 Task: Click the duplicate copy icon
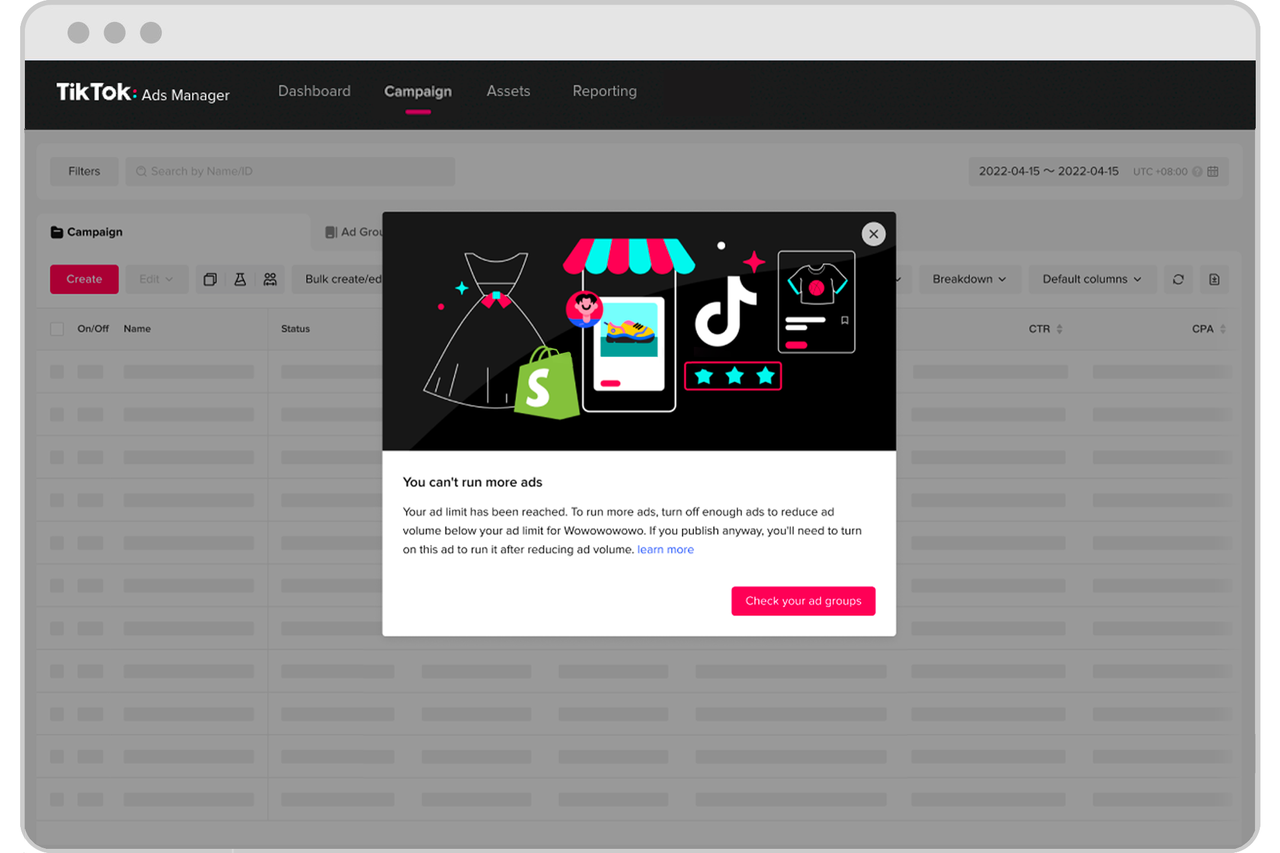210,279
